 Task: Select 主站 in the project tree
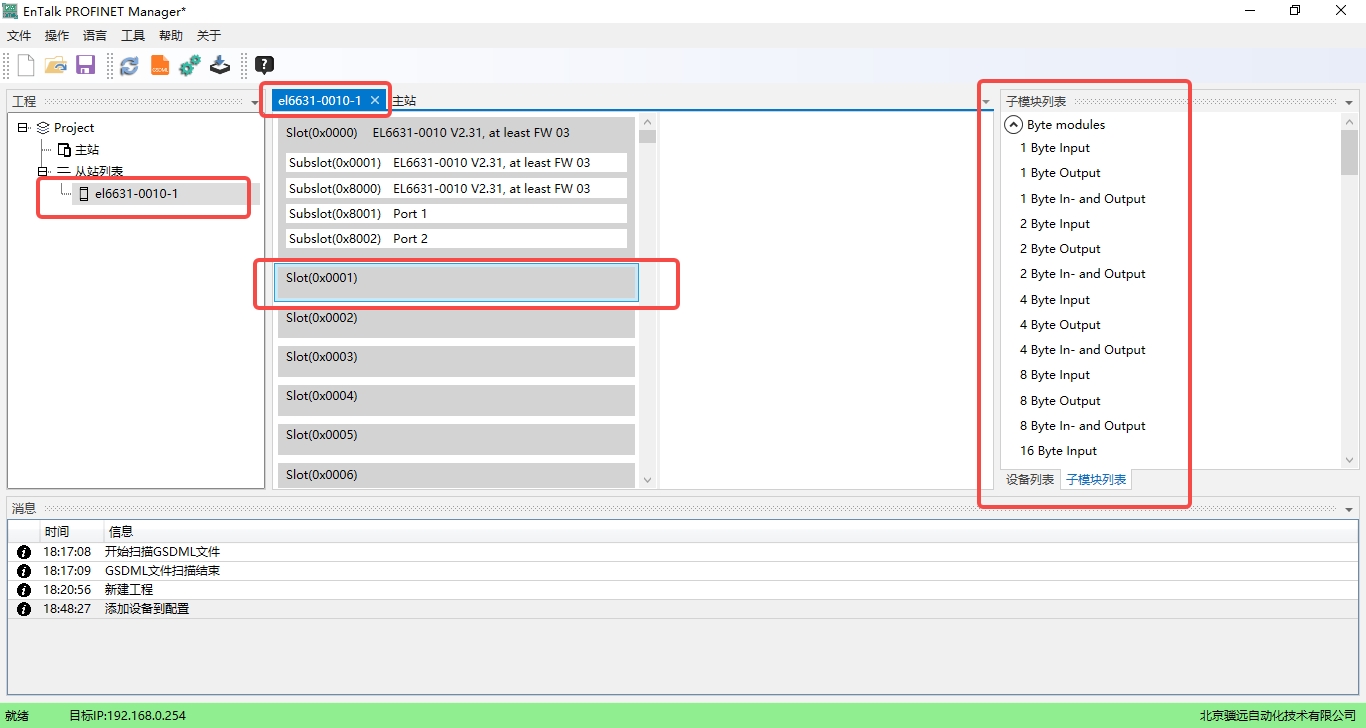pos(87,150)
